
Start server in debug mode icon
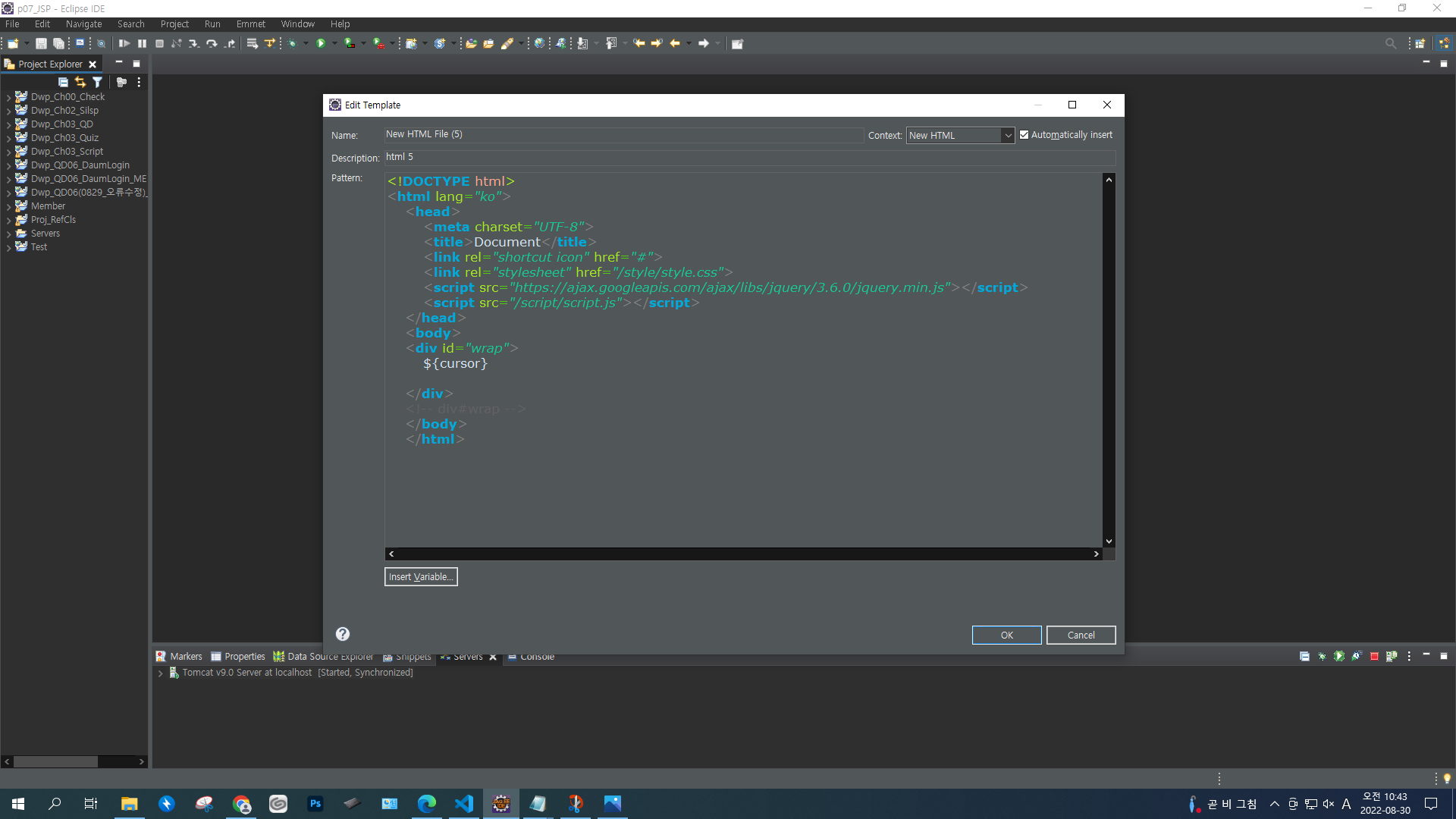1322,657
